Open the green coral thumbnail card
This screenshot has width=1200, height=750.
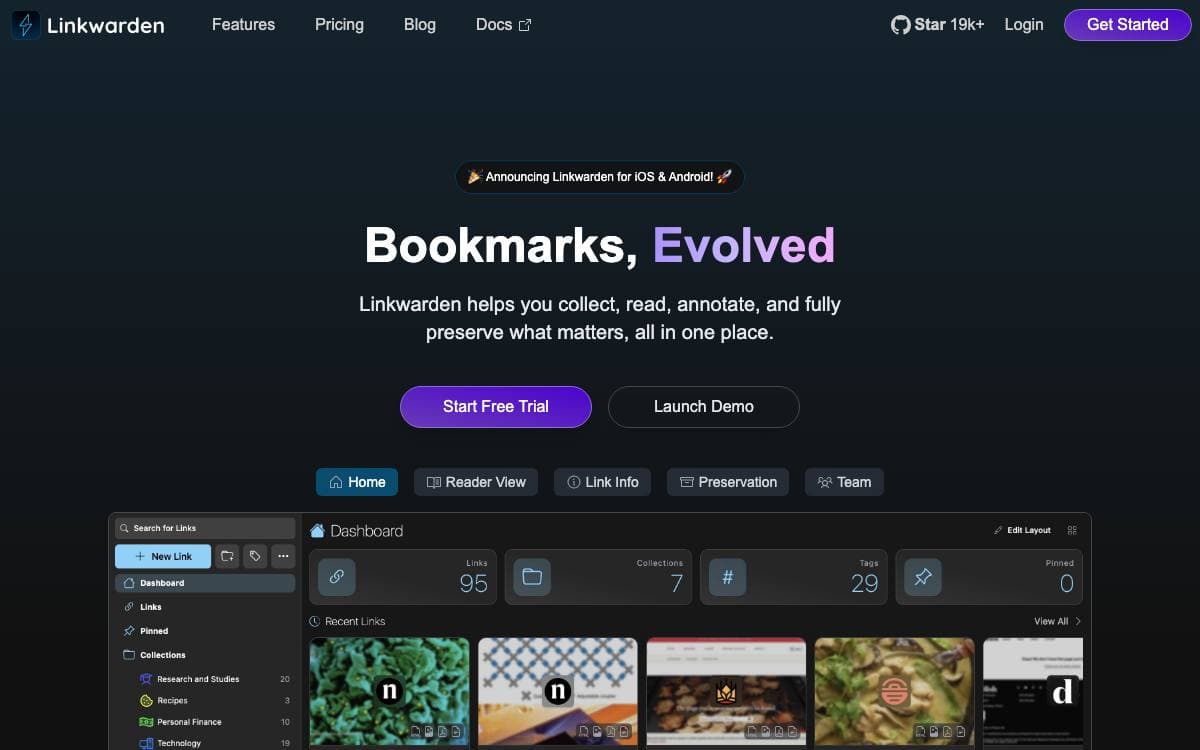(x=389, y=692)
